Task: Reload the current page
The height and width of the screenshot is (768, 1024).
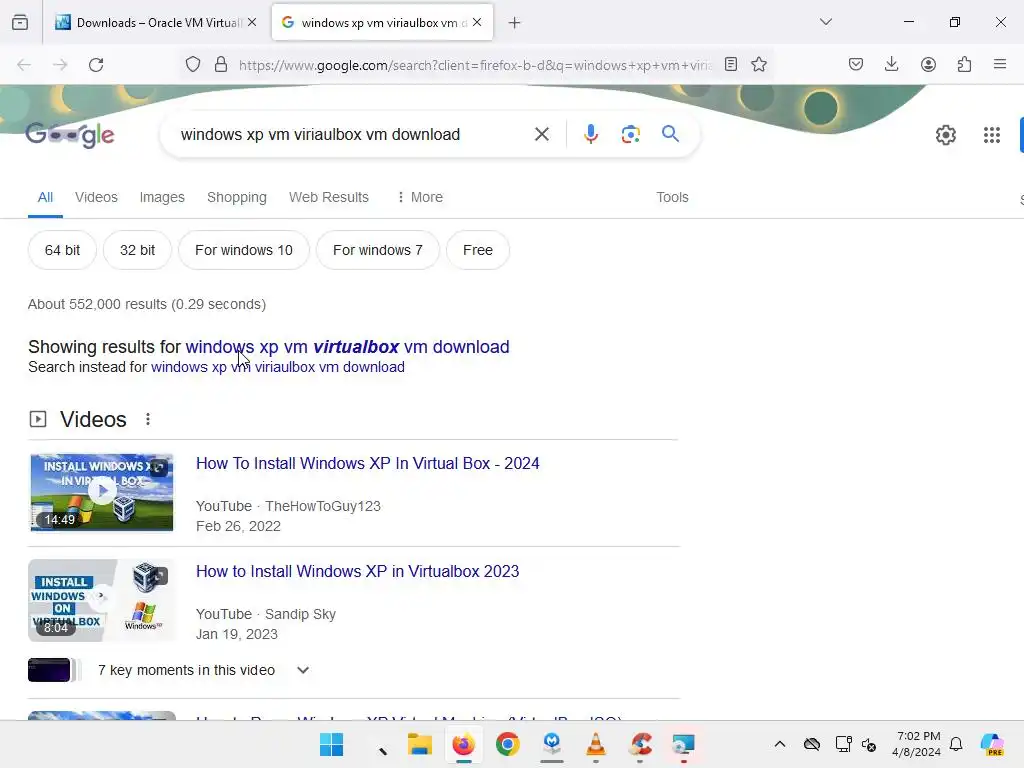Action: tap(96, 65)
